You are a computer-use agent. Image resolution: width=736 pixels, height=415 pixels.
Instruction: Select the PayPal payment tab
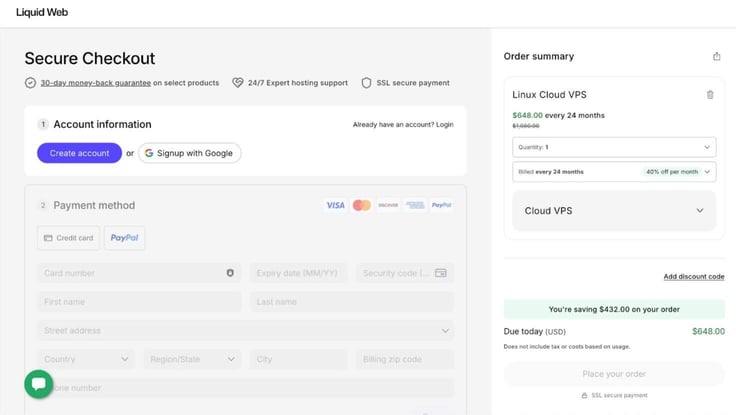(x=124, y=238)
